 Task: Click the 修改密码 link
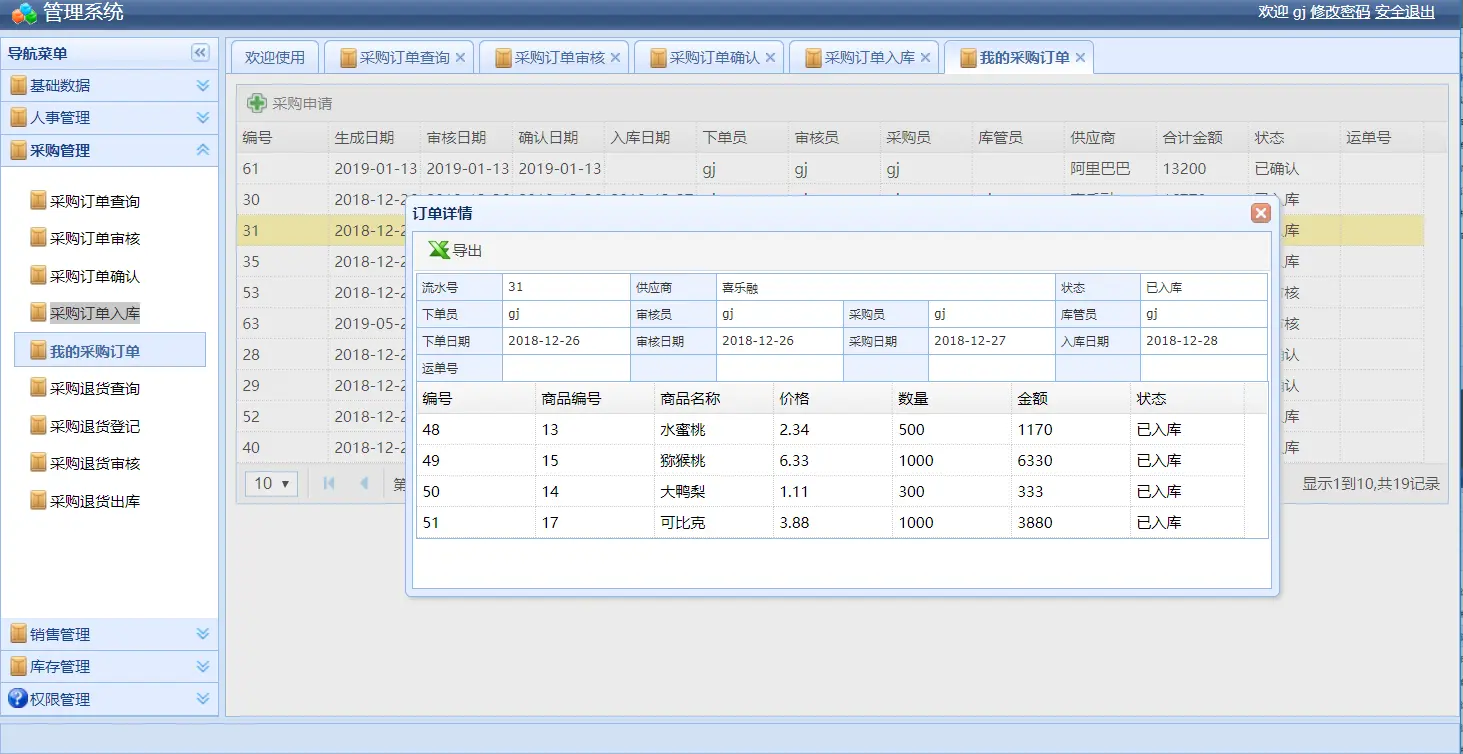[x=1340, y=12]
